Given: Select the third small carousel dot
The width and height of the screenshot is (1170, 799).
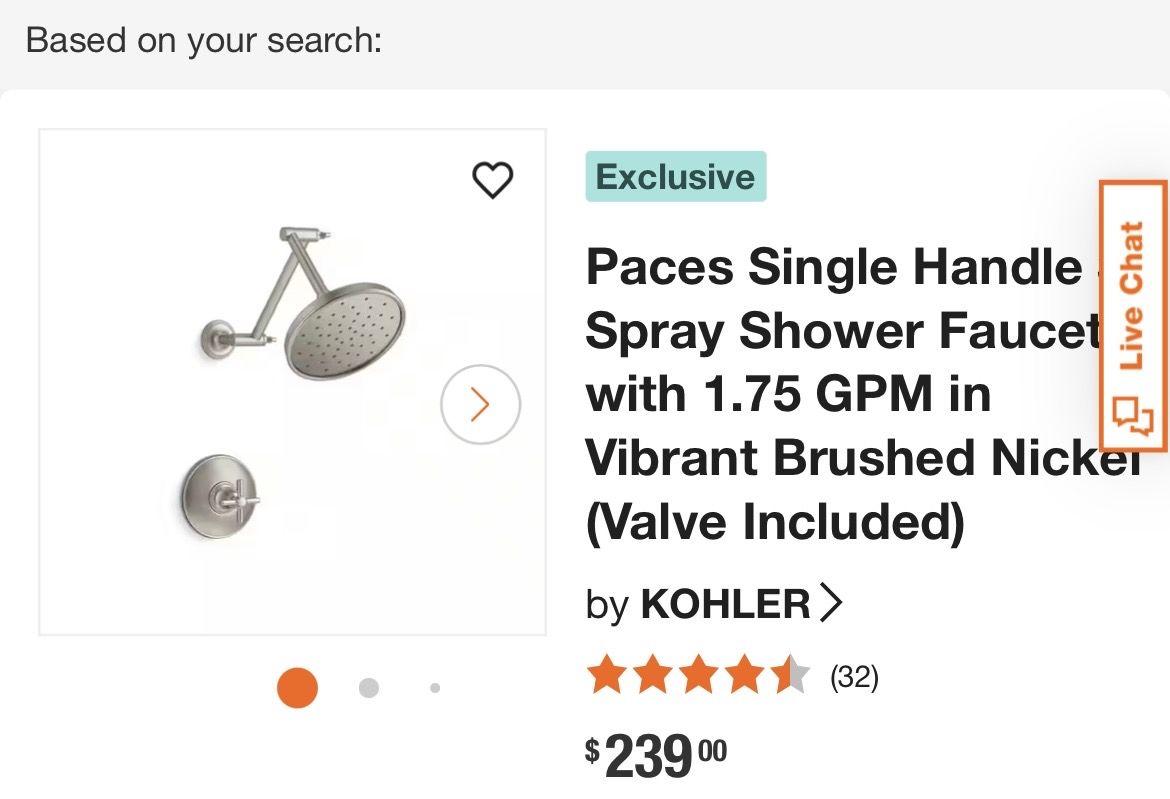Looking at the screenshot, I should 435,688.
